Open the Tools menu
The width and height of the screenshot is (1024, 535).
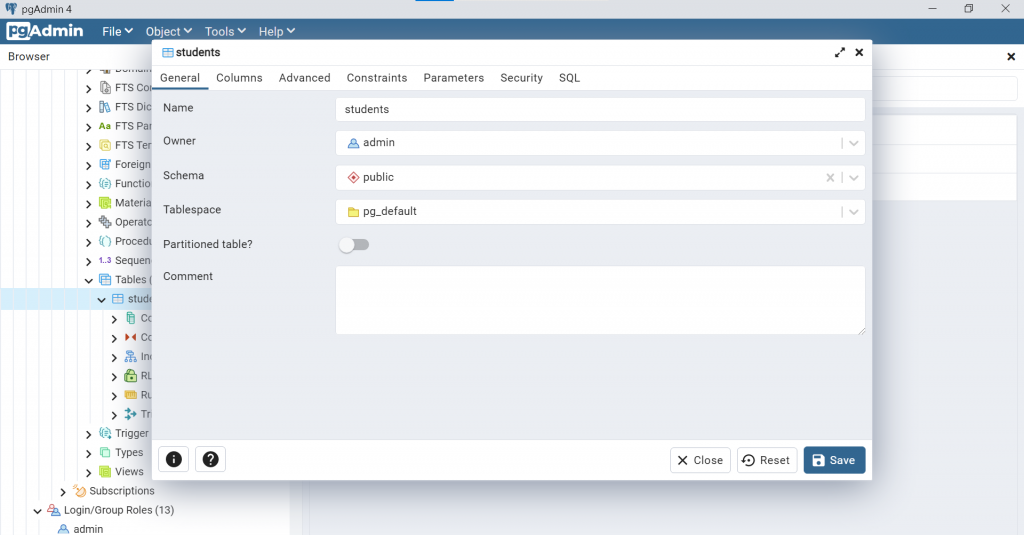tap(225, 31)
